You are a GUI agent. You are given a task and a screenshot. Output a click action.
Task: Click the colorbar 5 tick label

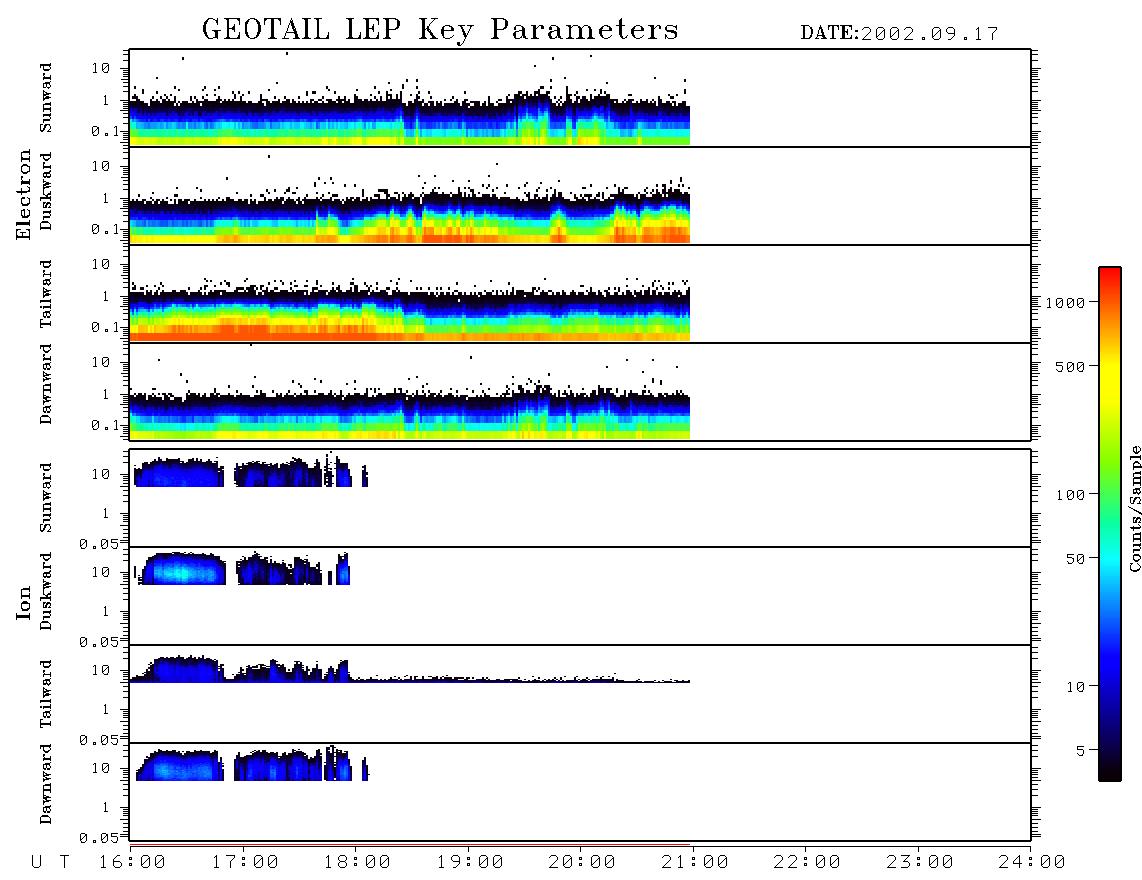click(1080, 751)
